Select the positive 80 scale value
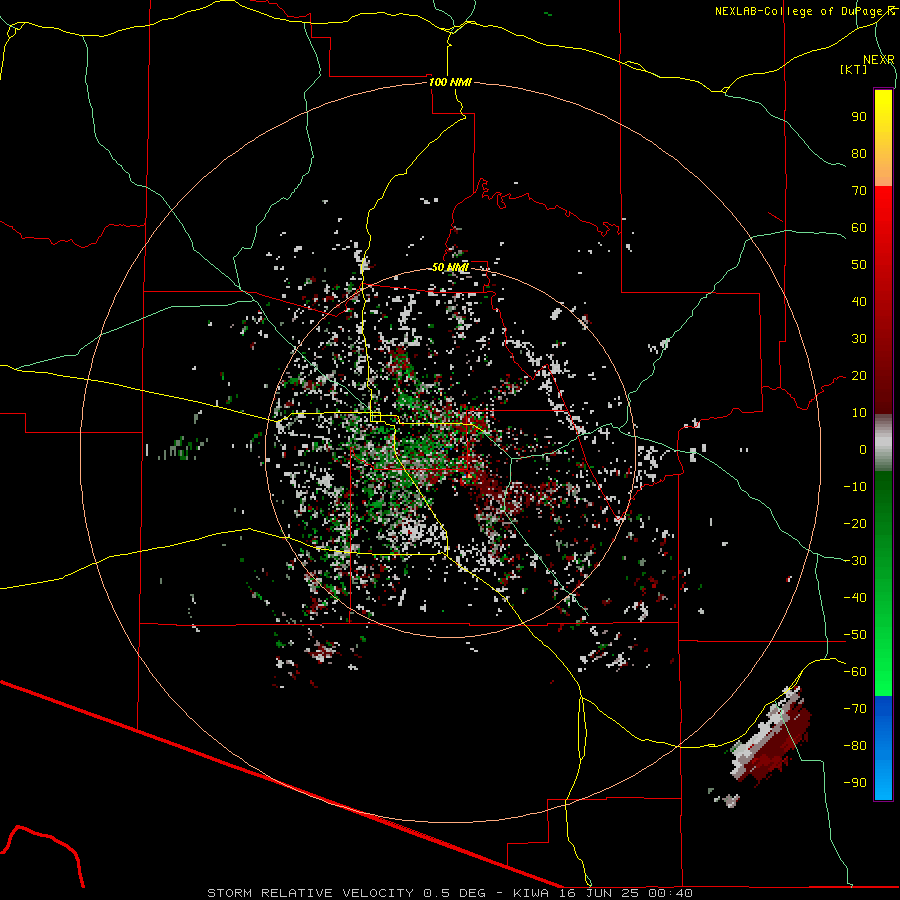 (x=859, y=153)
